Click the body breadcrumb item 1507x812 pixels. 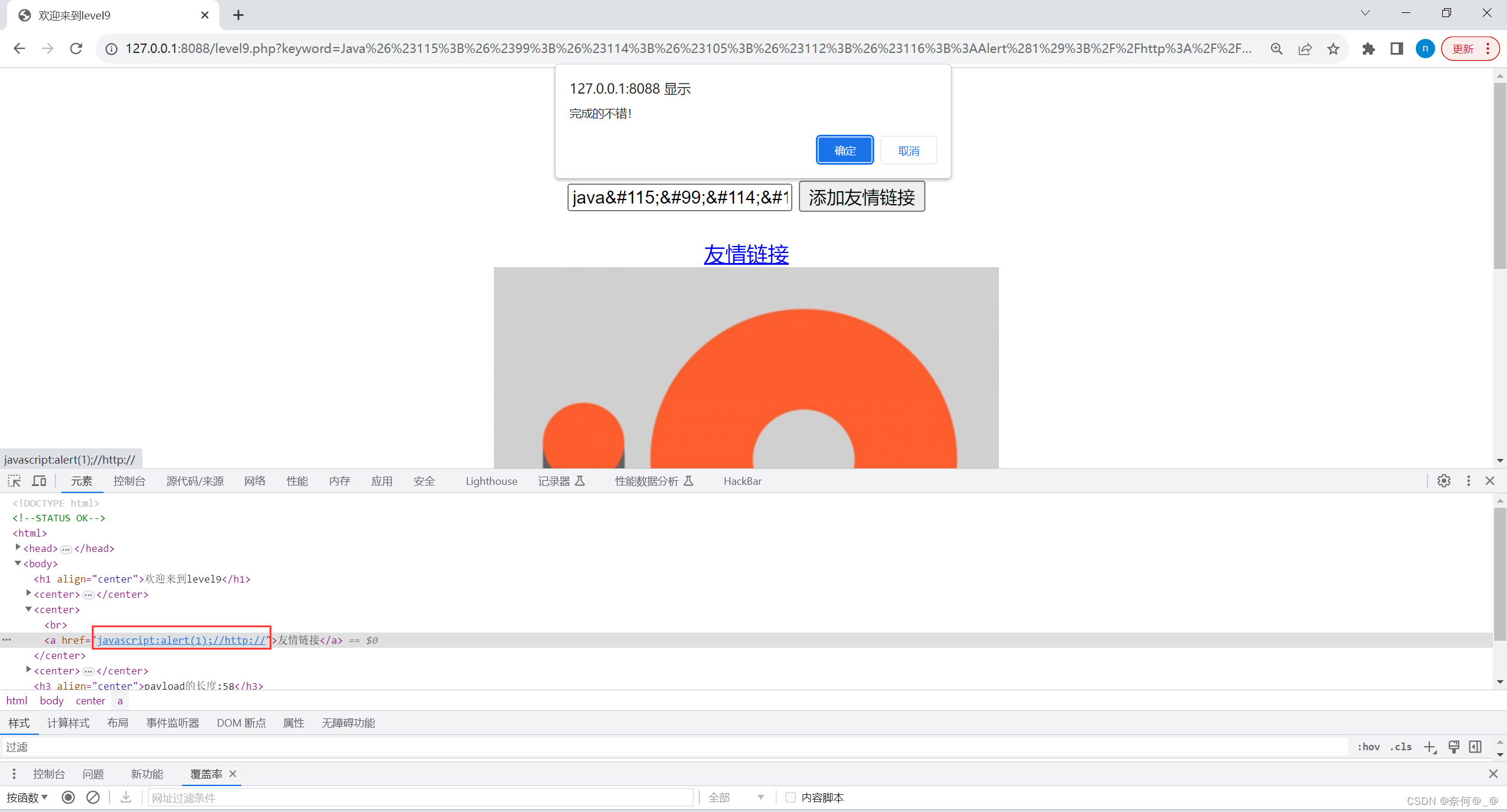tap(52, 701)
